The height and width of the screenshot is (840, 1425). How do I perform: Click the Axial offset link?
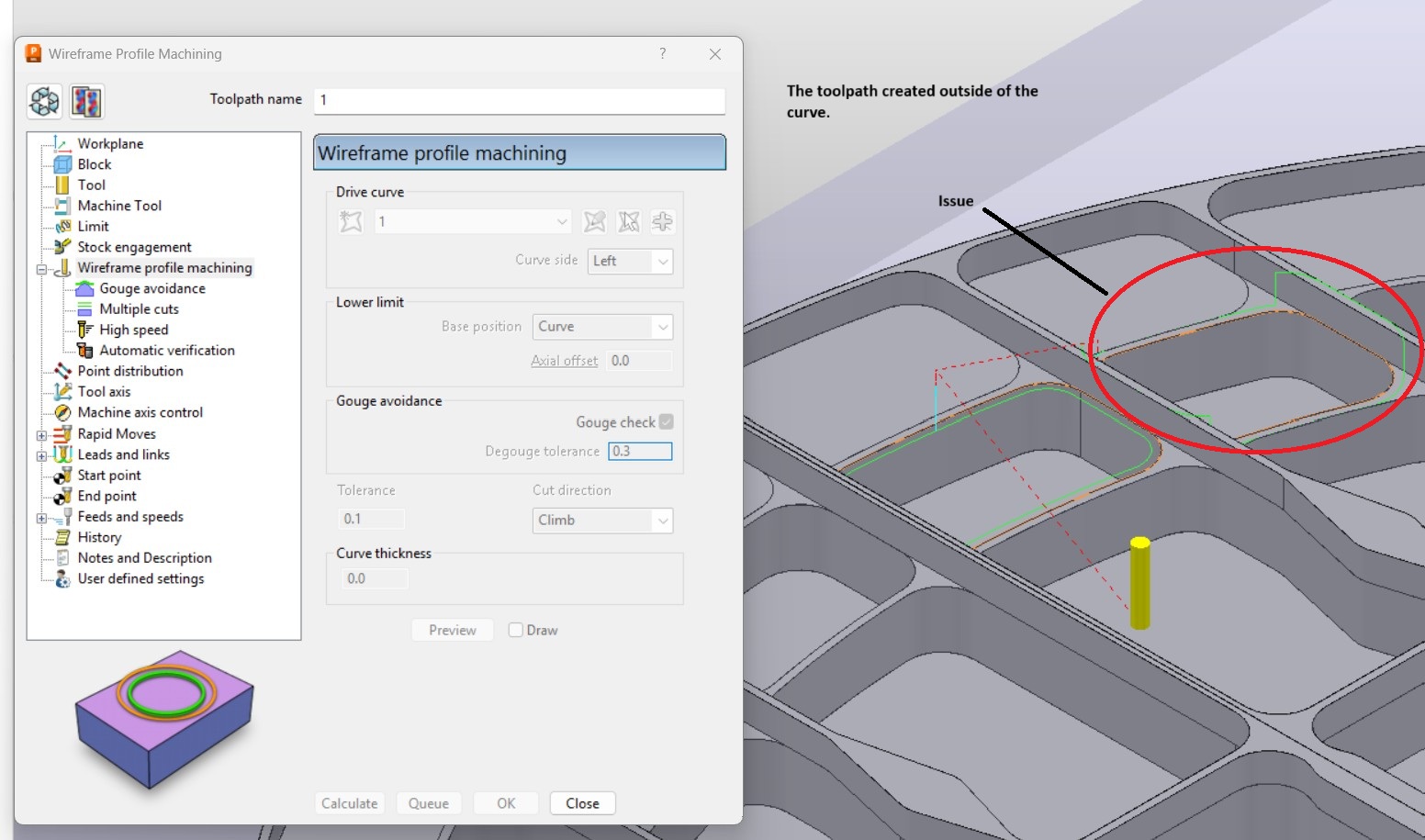[x=564, y=361]
